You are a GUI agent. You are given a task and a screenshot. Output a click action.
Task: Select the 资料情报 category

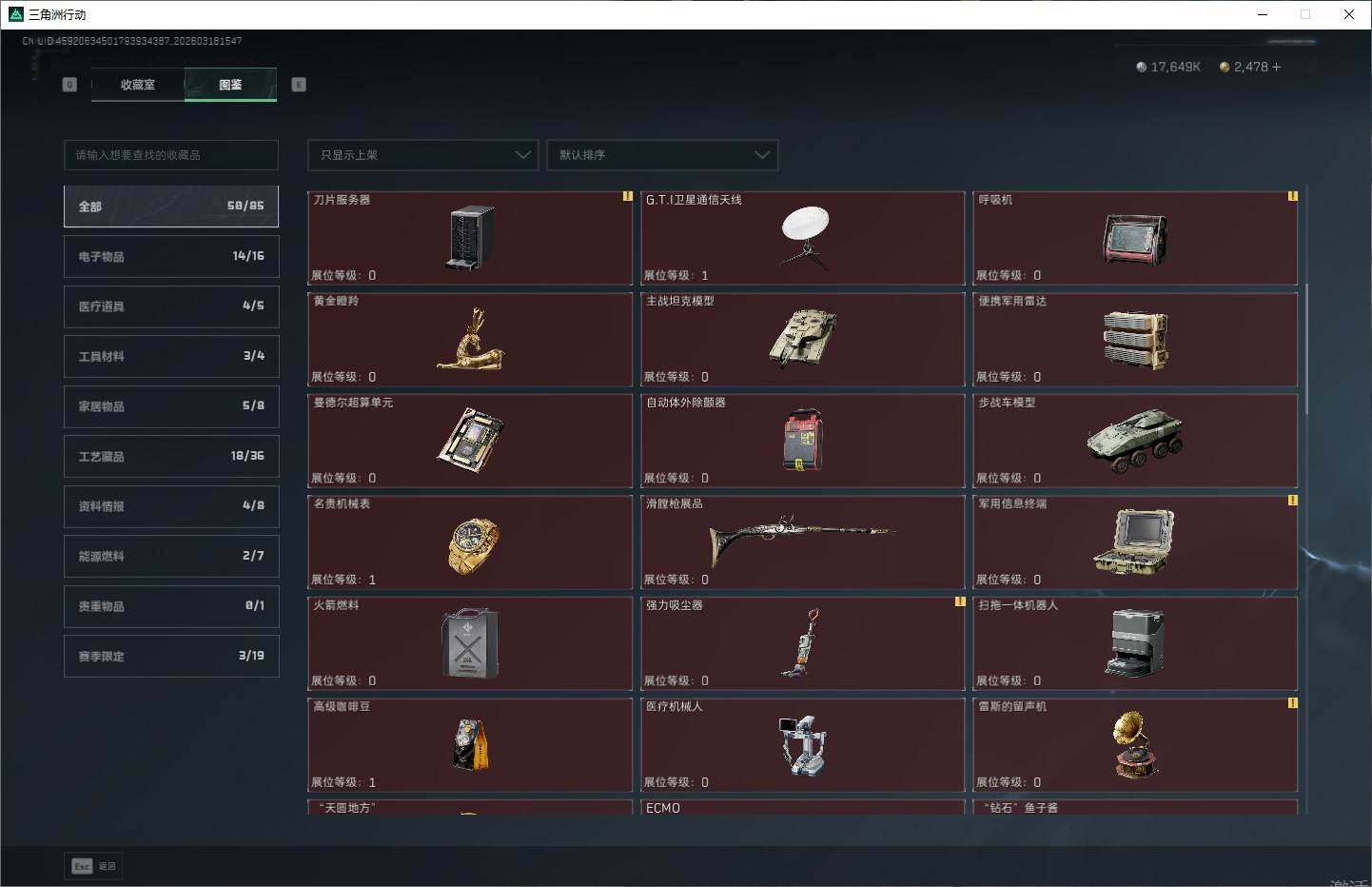point(171,506)
